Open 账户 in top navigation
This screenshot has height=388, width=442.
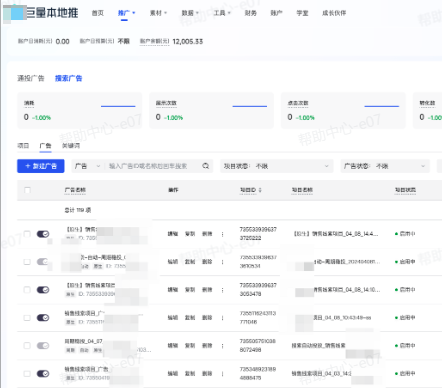coord(276,13)
